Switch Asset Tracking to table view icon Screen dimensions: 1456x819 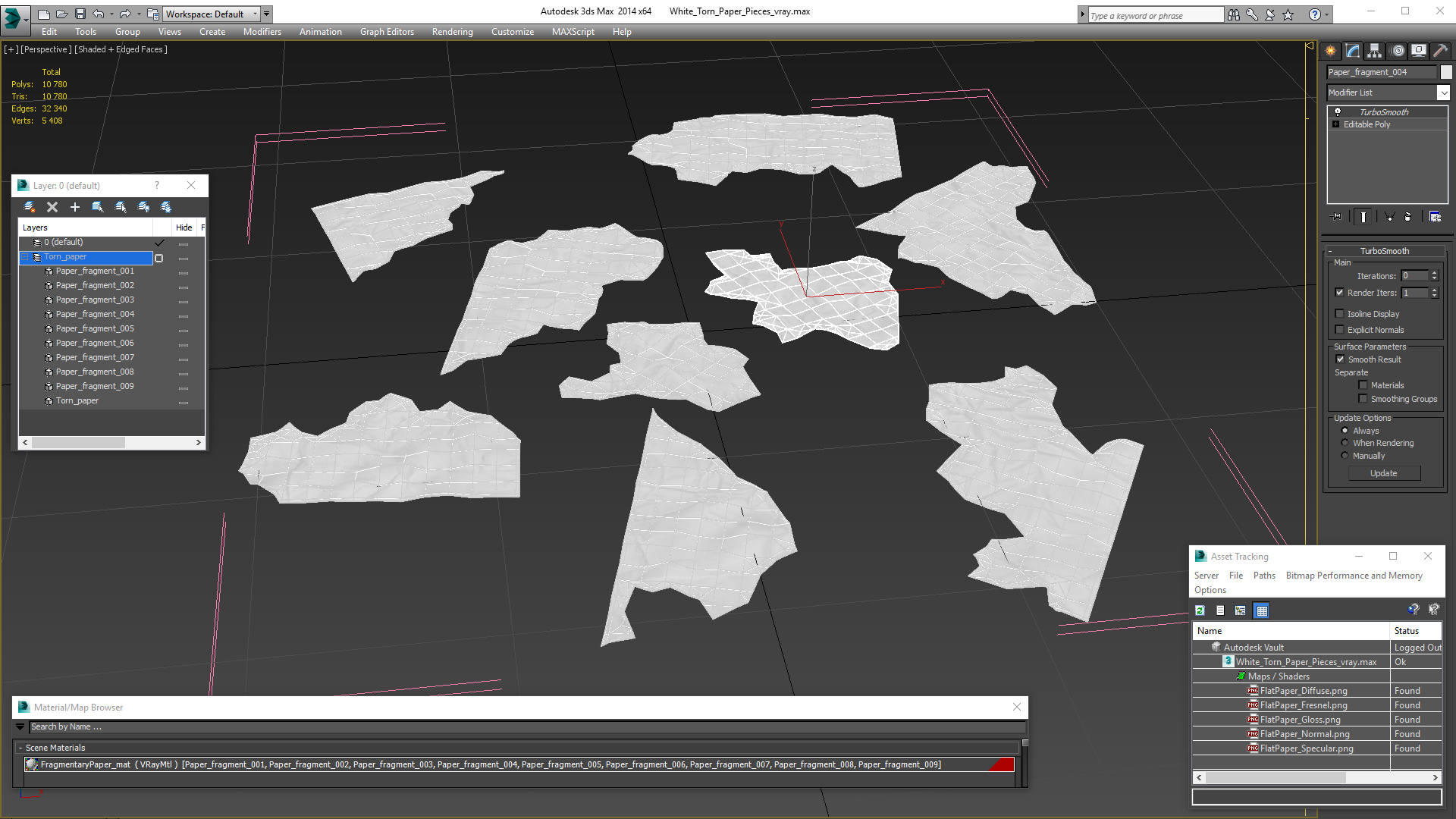pos(1262,610)
